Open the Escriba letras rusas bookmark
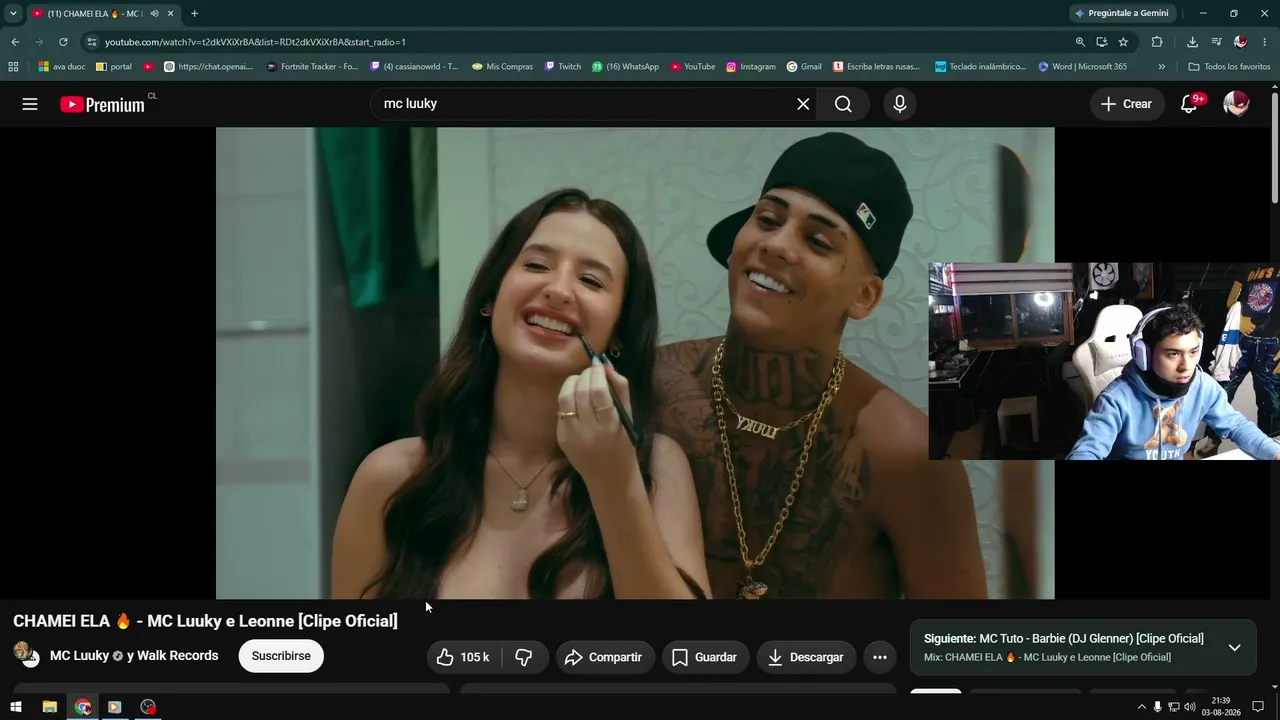The image size is (1280, 720). [876, 67]
